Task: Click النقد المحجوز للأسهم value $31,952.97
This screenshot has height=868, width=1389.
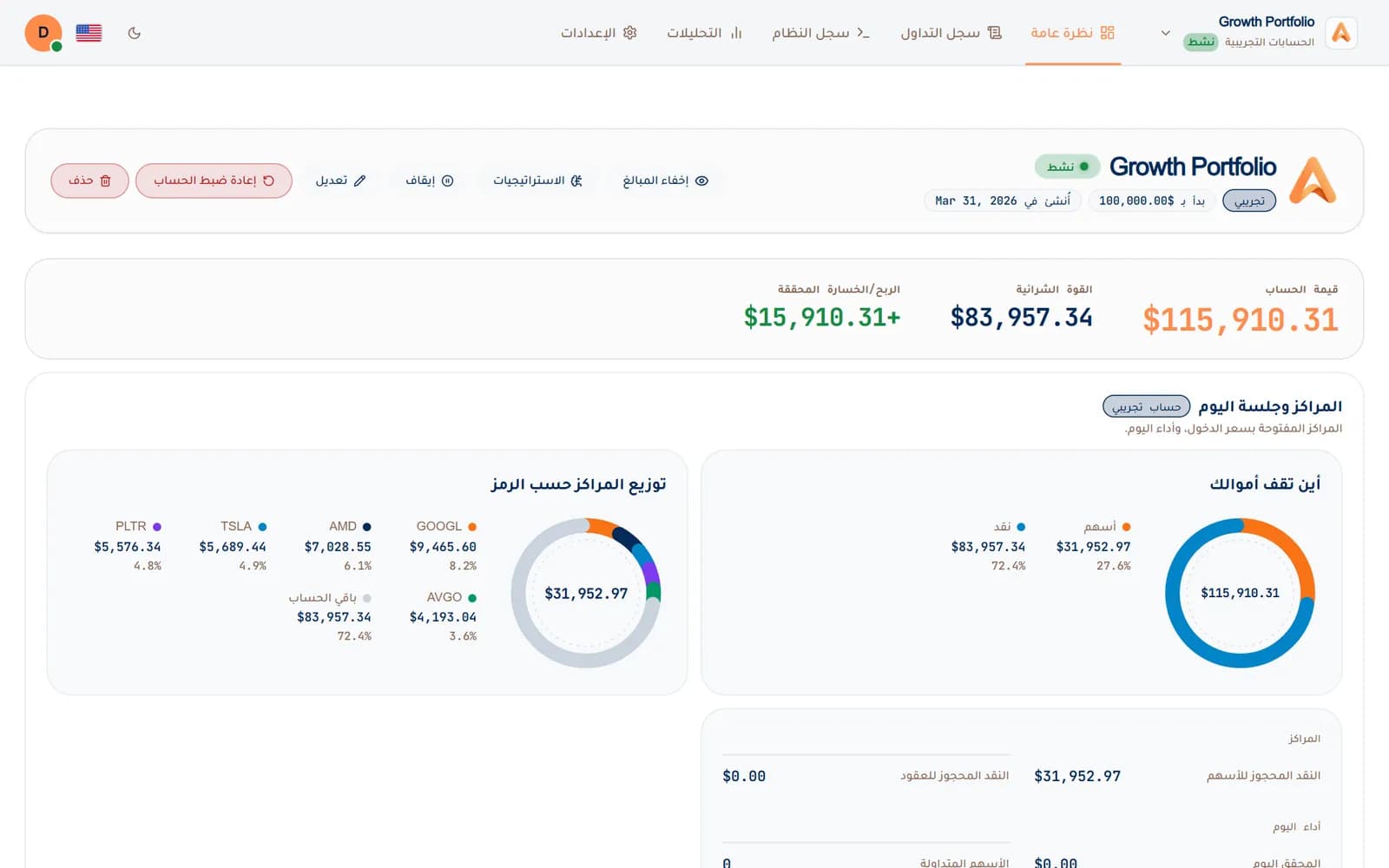Action: tap(1077, 776)
